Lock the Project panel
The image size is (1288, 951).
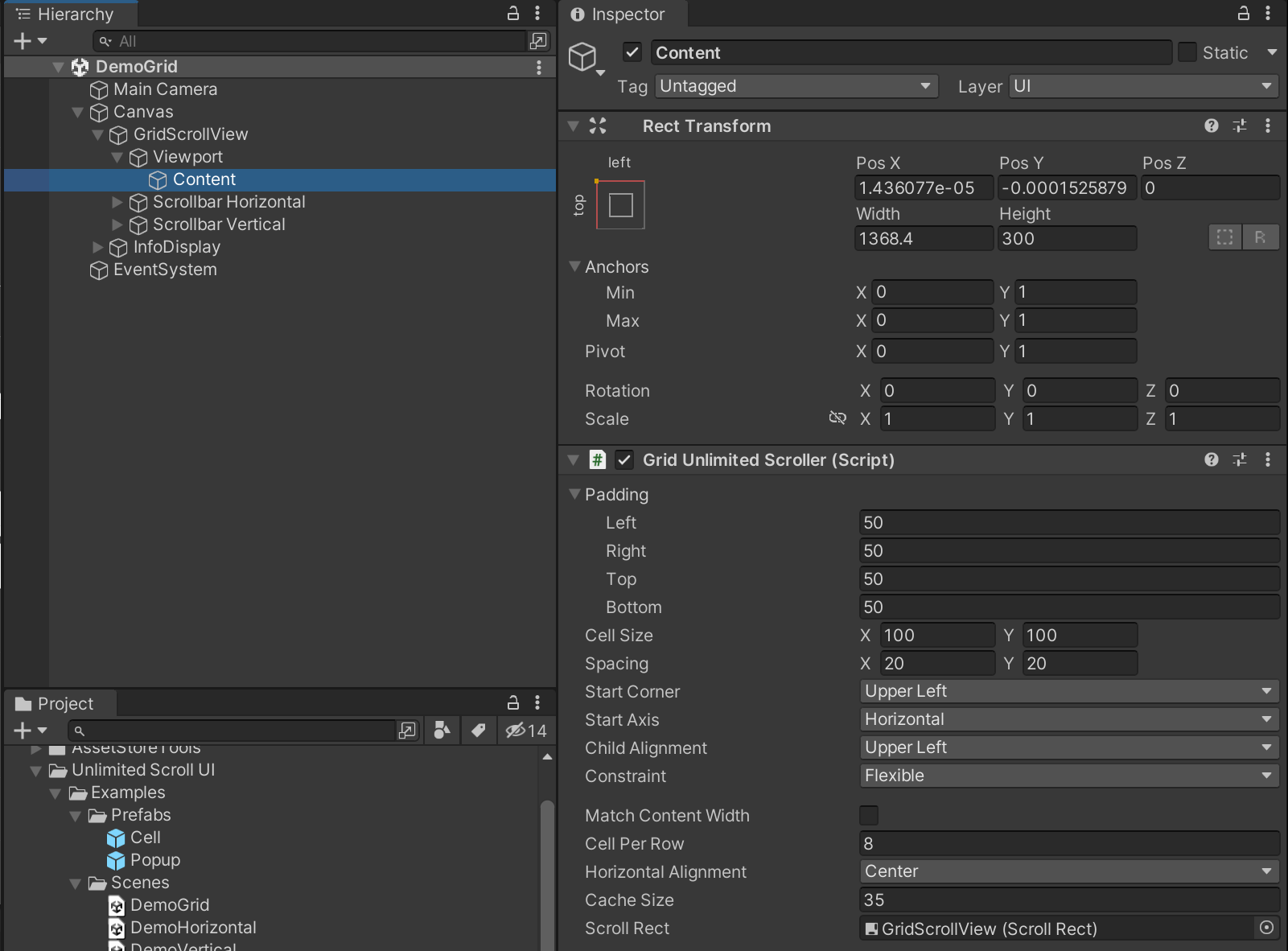click(513, 703)
